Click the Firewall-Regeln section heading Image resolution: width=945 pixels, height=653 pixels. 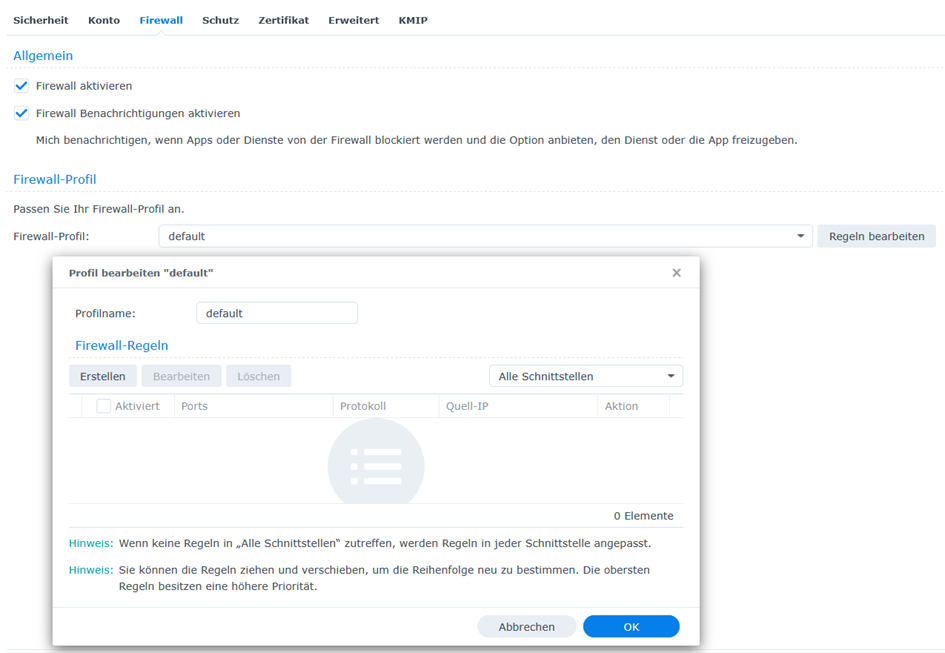pyautogui.click(x=121, y=345)
